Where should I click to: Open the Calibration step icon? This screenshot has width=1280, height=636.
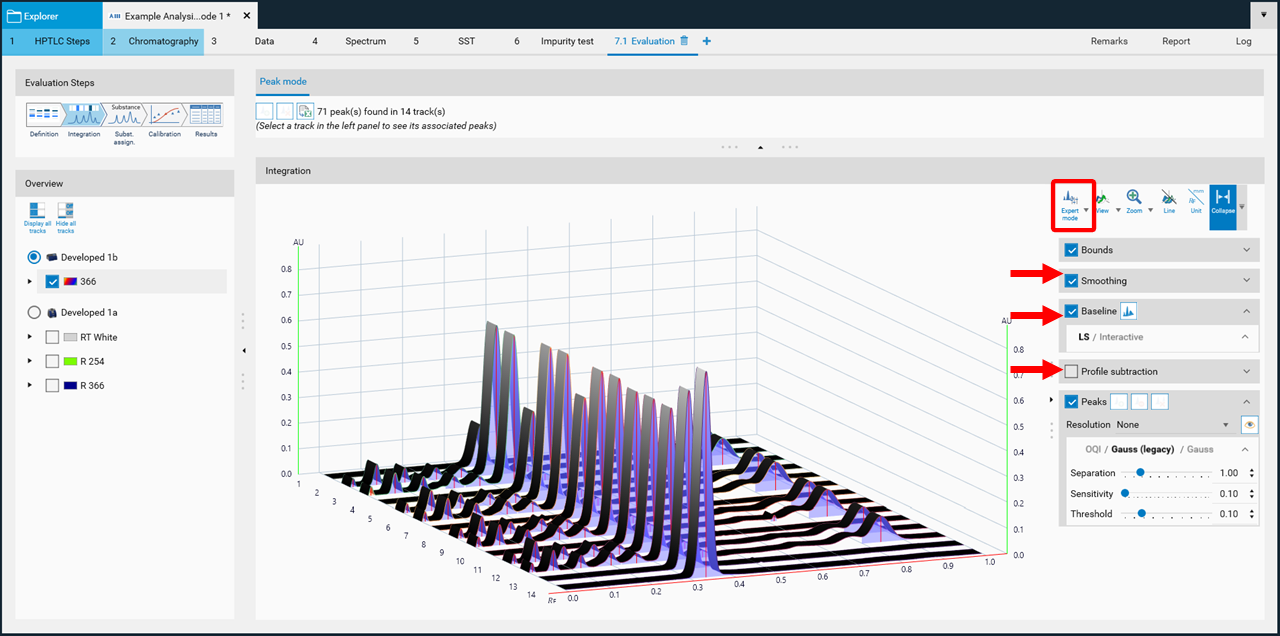click(164, 115)
